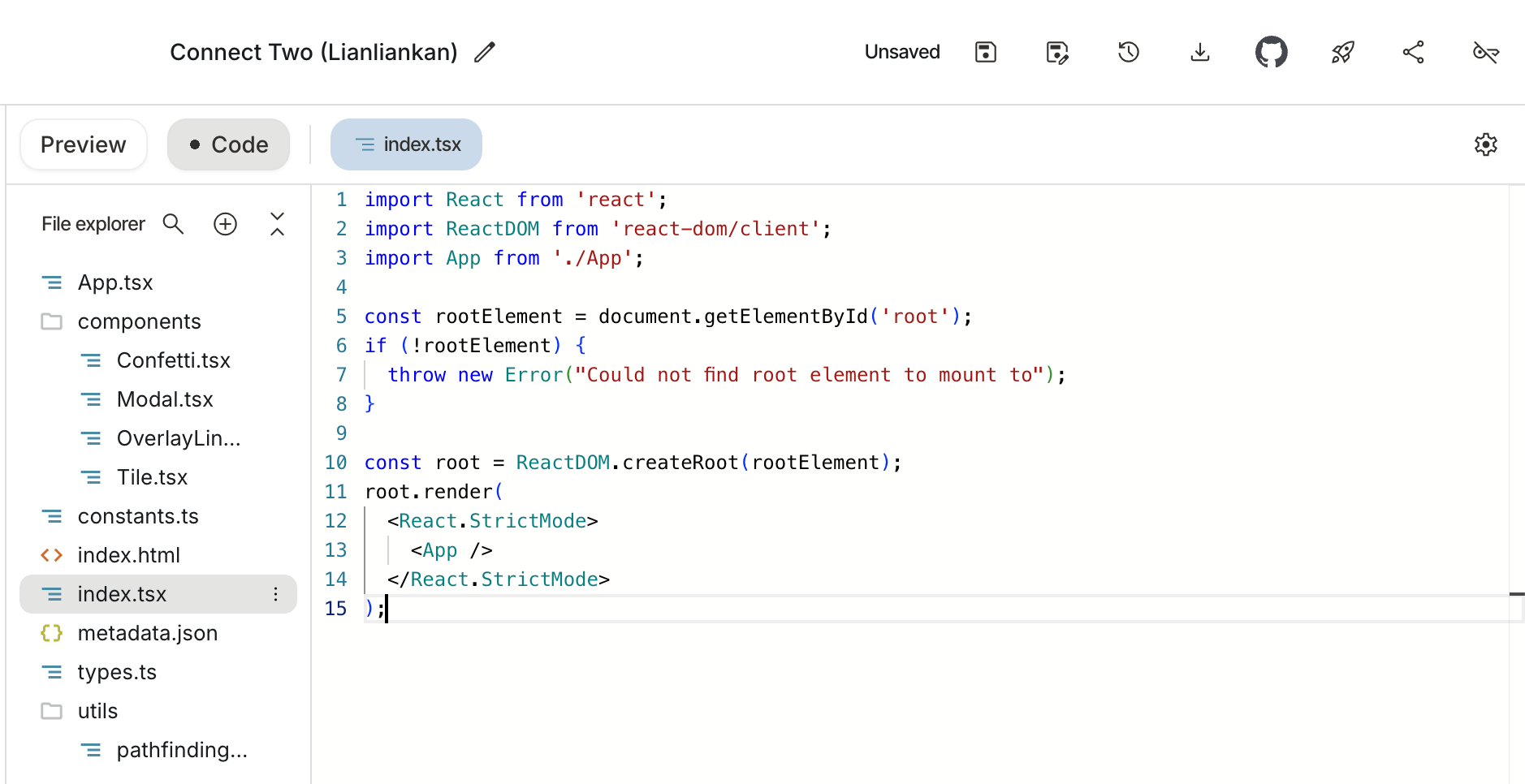The width and height of the screenshot is (1525, 784).
Task: Open index.tsx file options menu
Action: 276,594
